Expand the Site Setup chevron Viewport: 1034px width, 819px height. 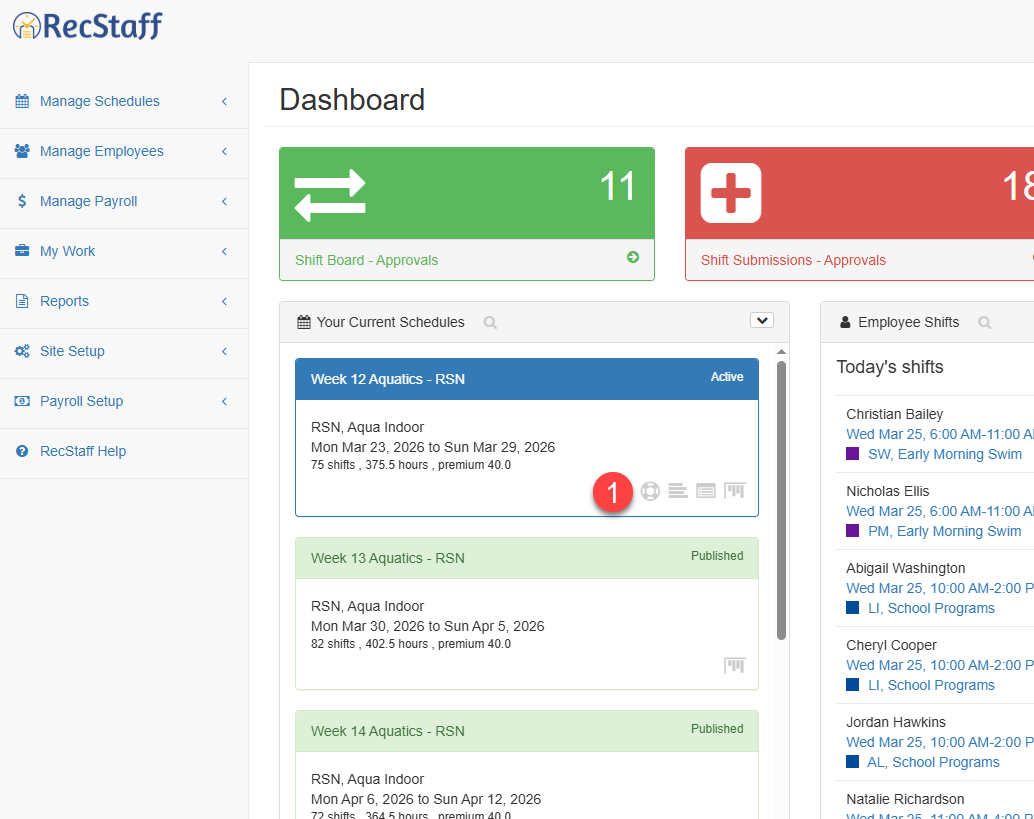pyautogui.click(x=224, y=351)
